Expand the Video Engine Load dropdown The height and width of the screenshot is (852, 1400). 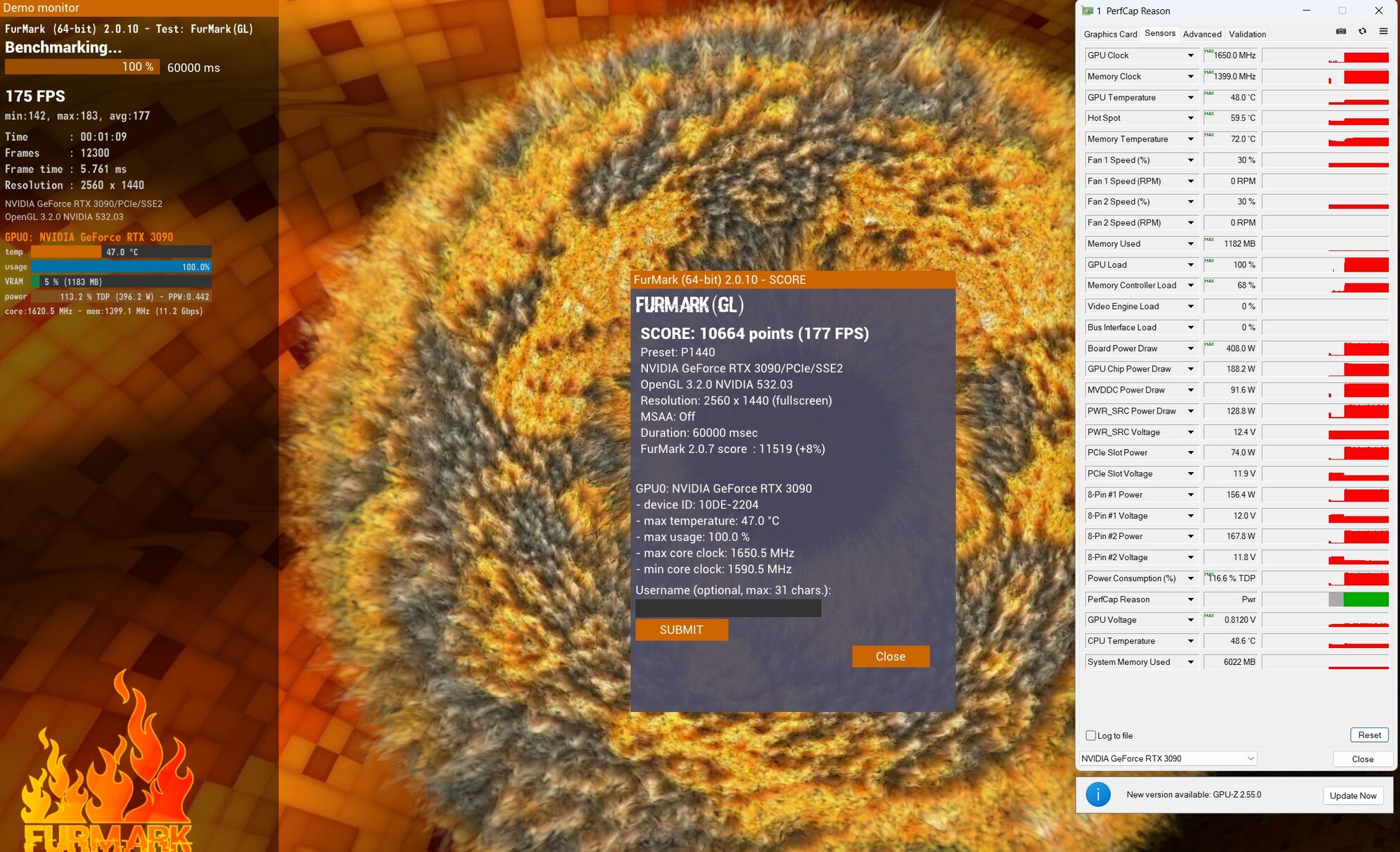[1190, 307]
